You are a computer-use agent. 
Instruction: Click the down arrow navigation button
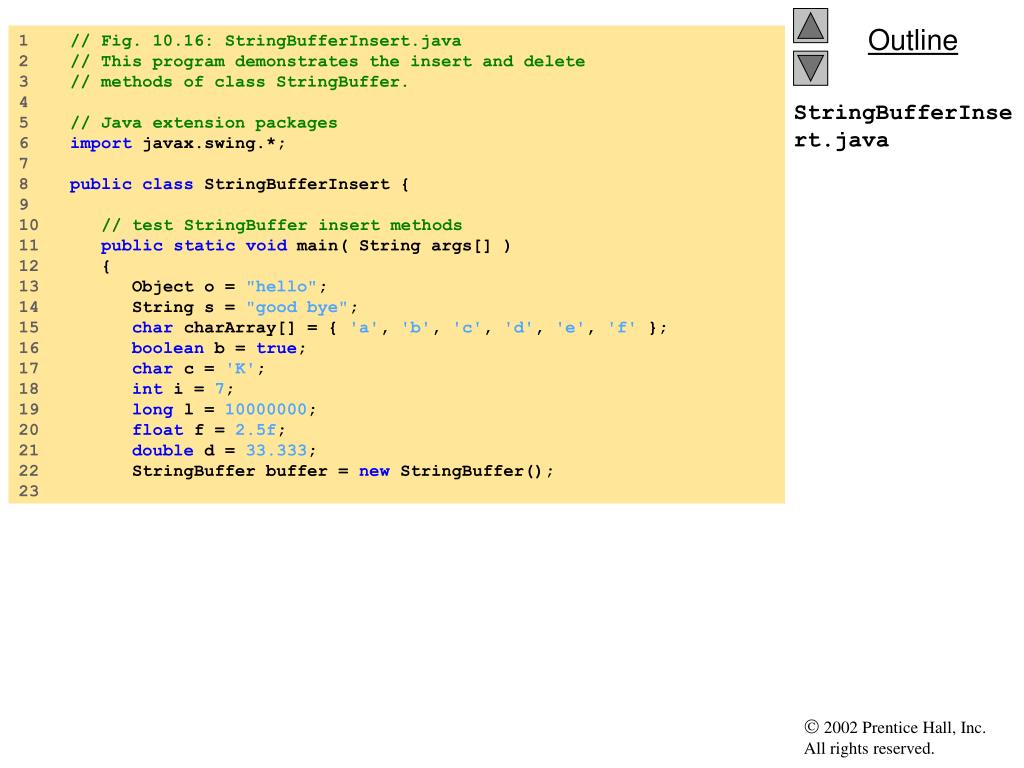pyautogui.click(x=810, y=68)
